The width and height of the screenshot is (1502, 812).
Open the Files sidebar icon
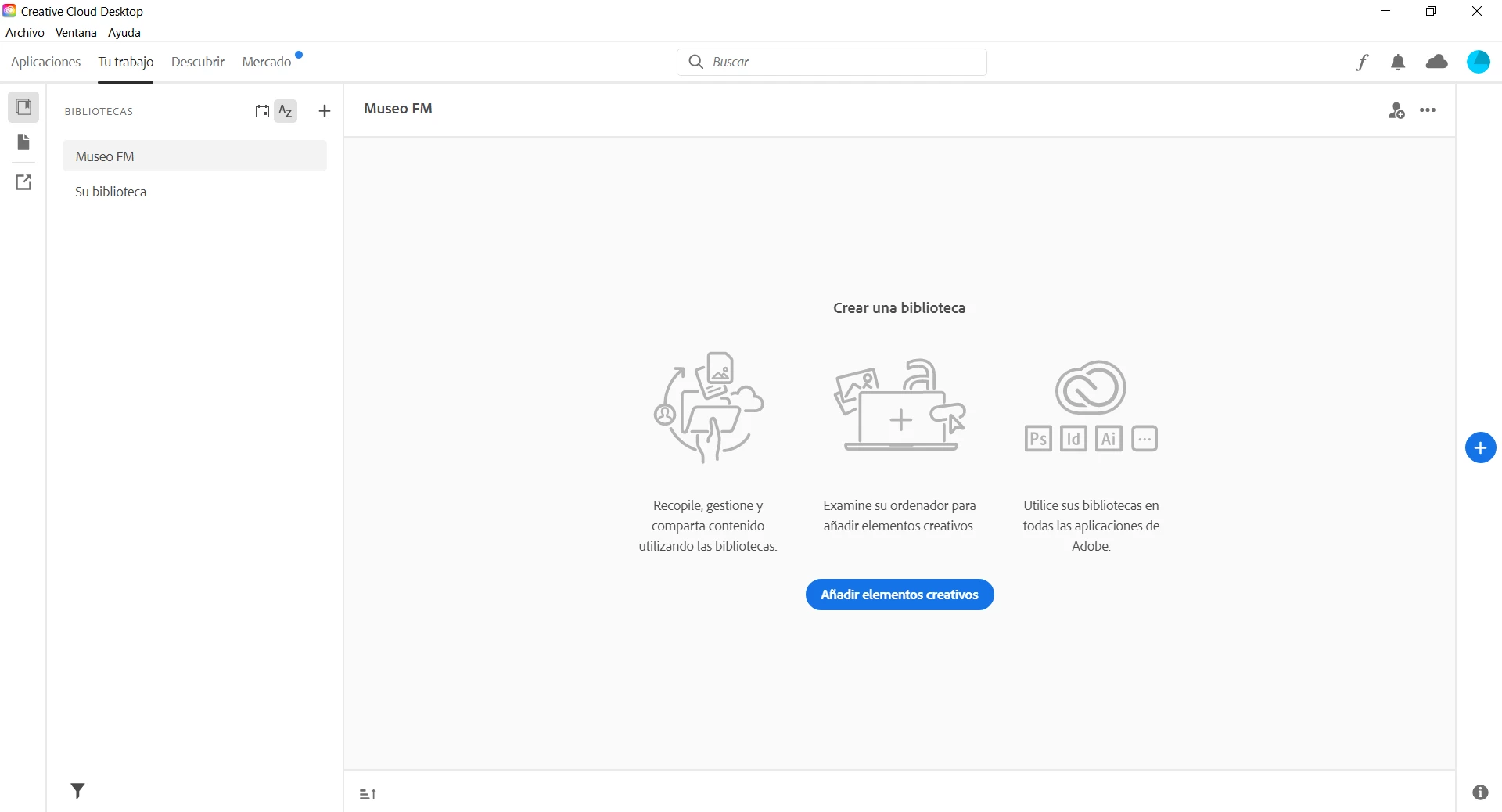point(23,142)
